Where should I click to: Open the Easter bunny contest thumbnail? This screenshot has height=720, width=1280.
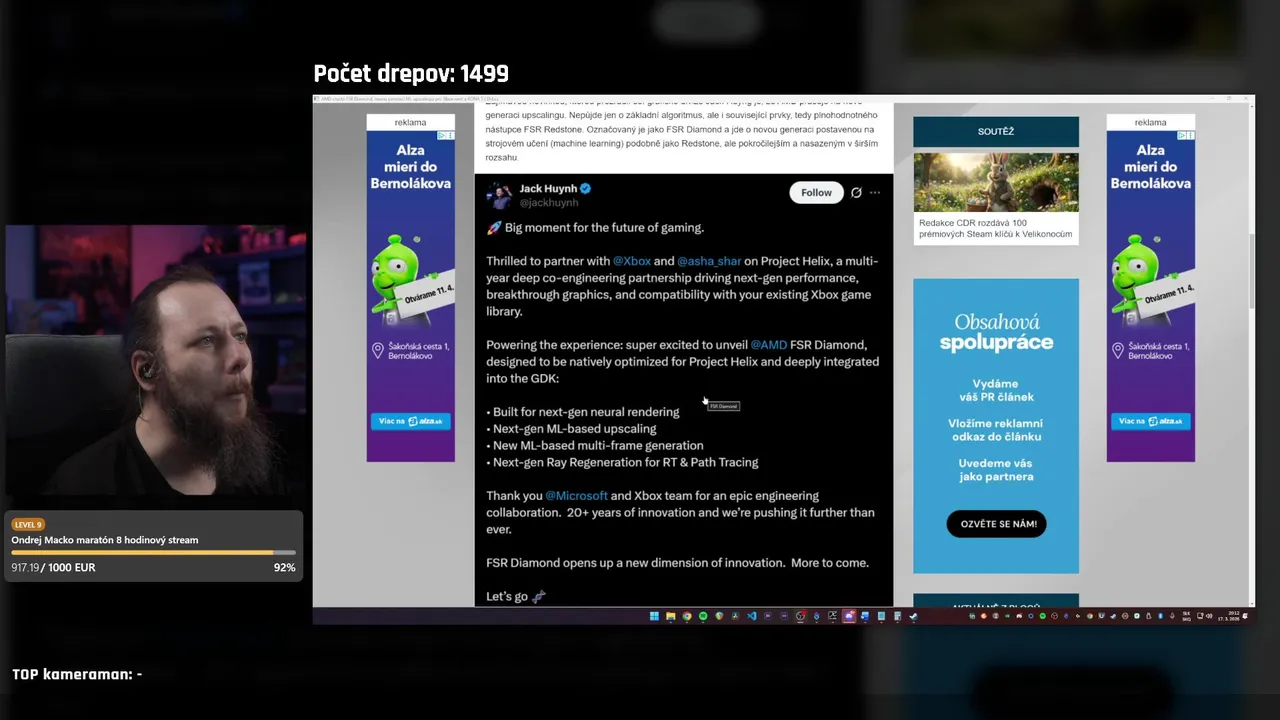[996, 181]
